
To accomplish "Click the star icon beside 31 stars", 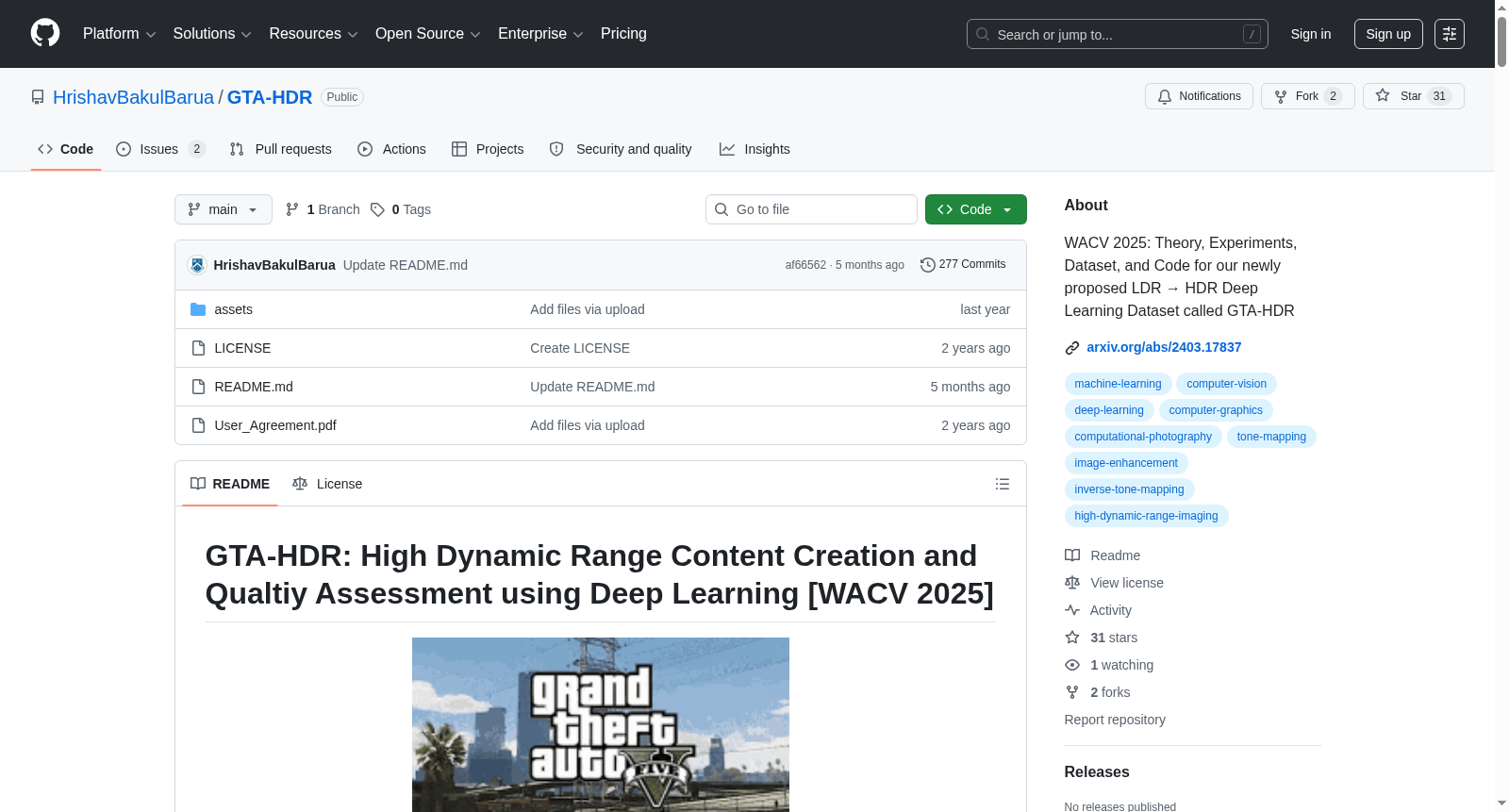I will pos(1072,638).
